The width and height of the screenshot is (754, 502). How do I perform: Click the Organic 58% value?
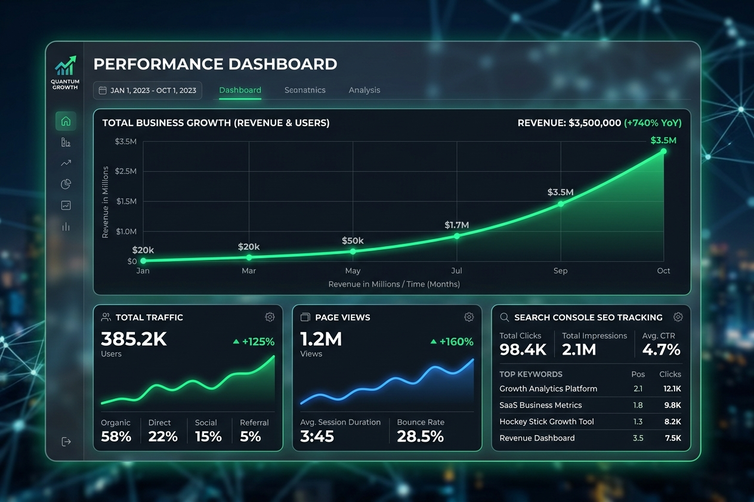(x=116, y=437)
